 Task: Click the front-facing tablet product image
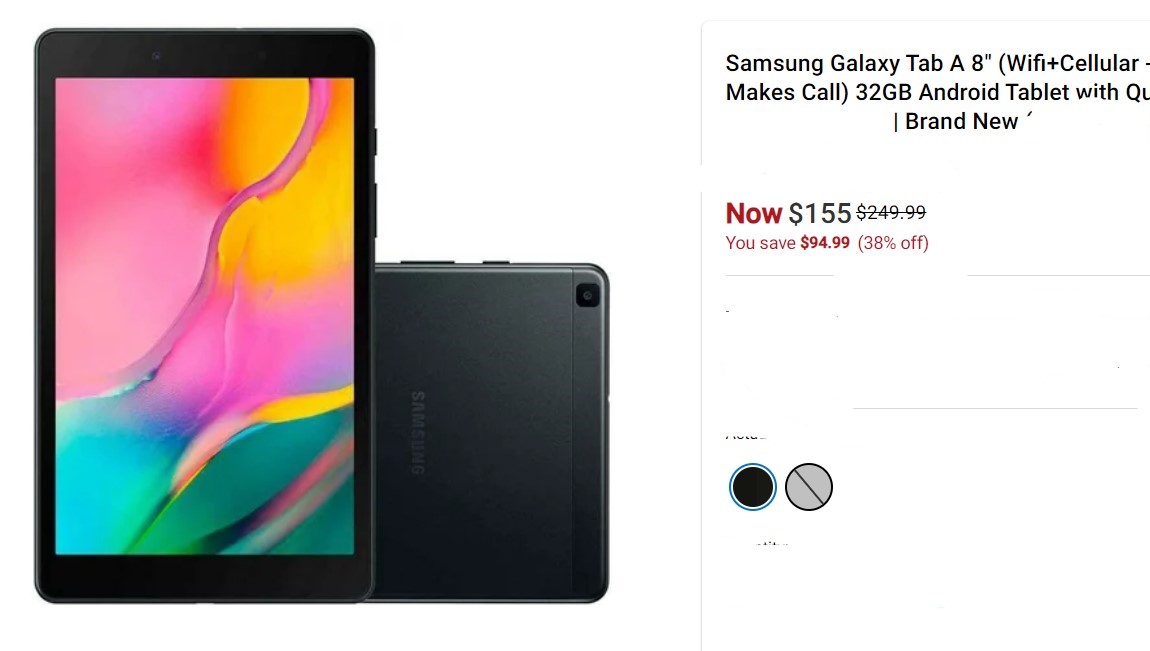205,316
